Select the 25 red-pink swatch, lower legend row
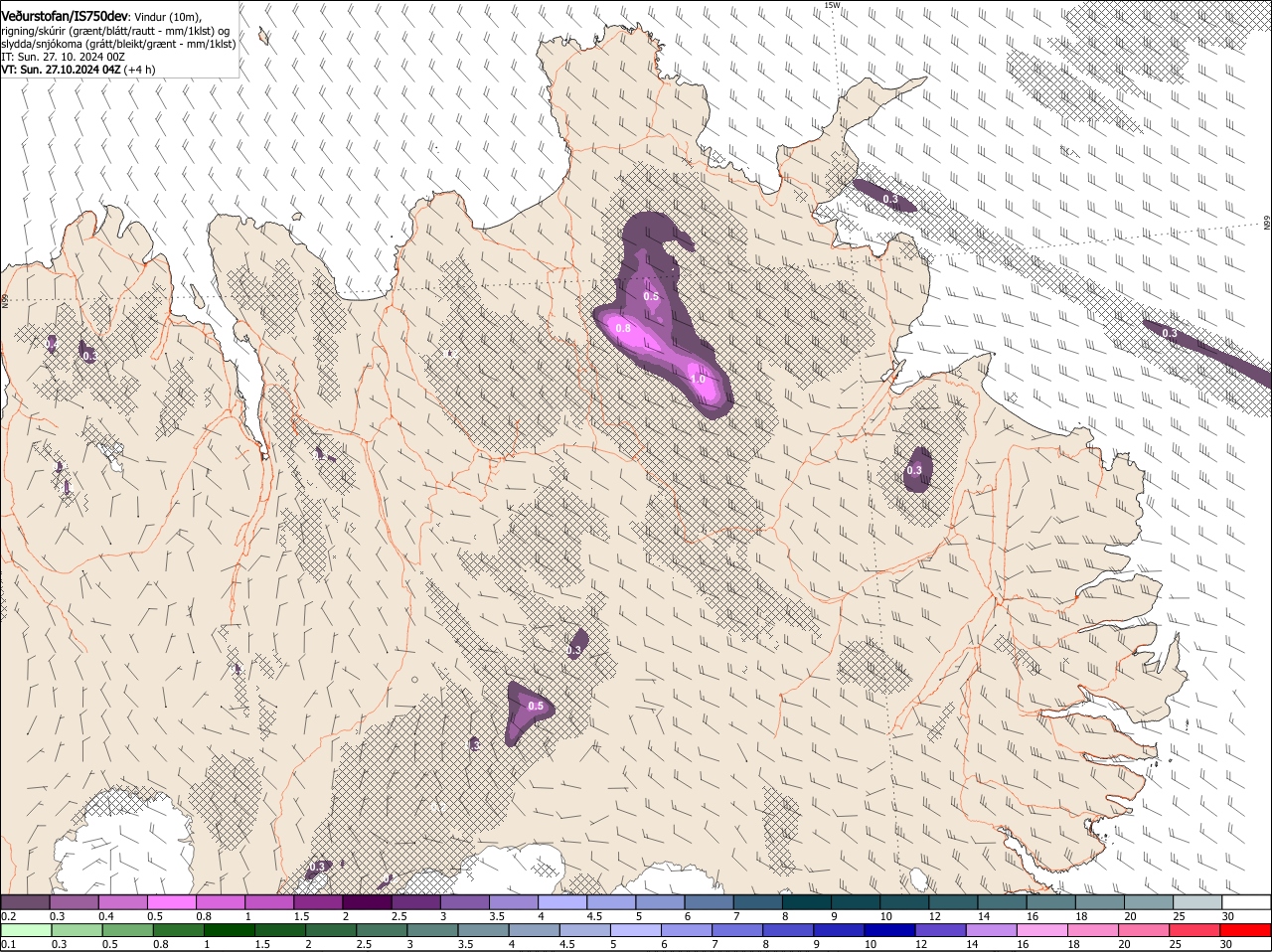 (x=1193, y=929)
